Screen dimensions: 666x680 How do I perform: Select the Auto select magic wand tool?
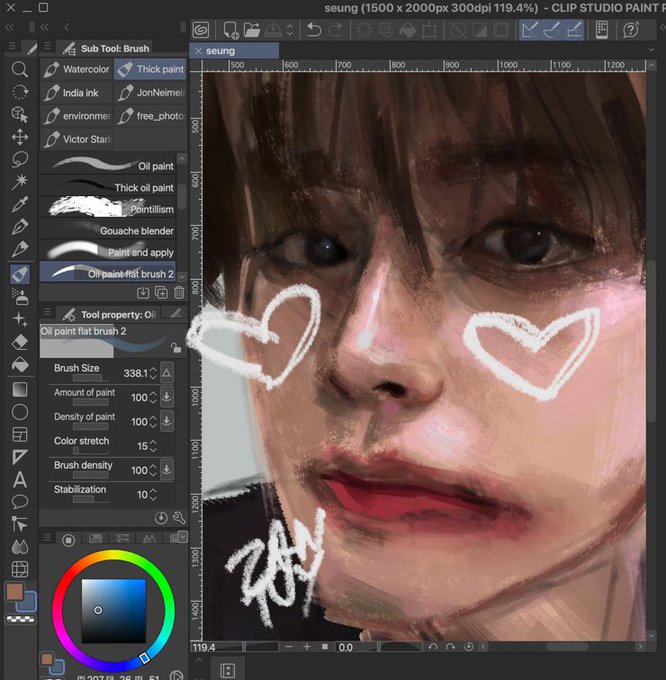tap(20, 182)
